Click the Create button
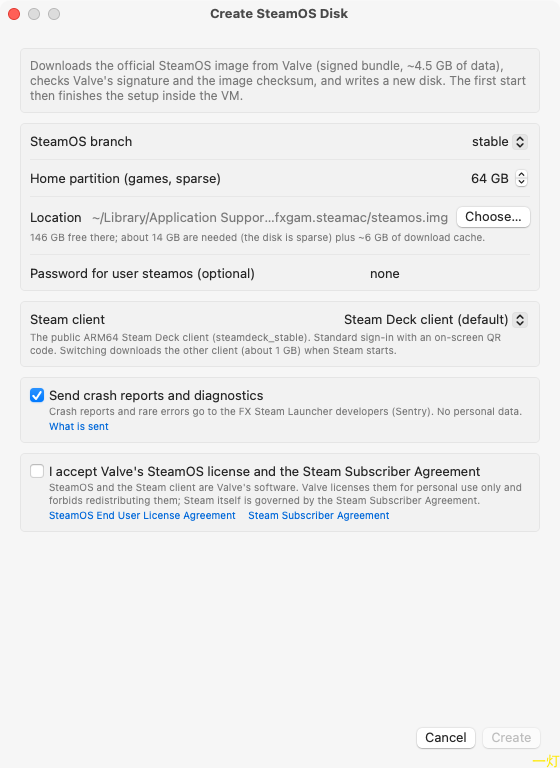560x768 pixels. 511,738
